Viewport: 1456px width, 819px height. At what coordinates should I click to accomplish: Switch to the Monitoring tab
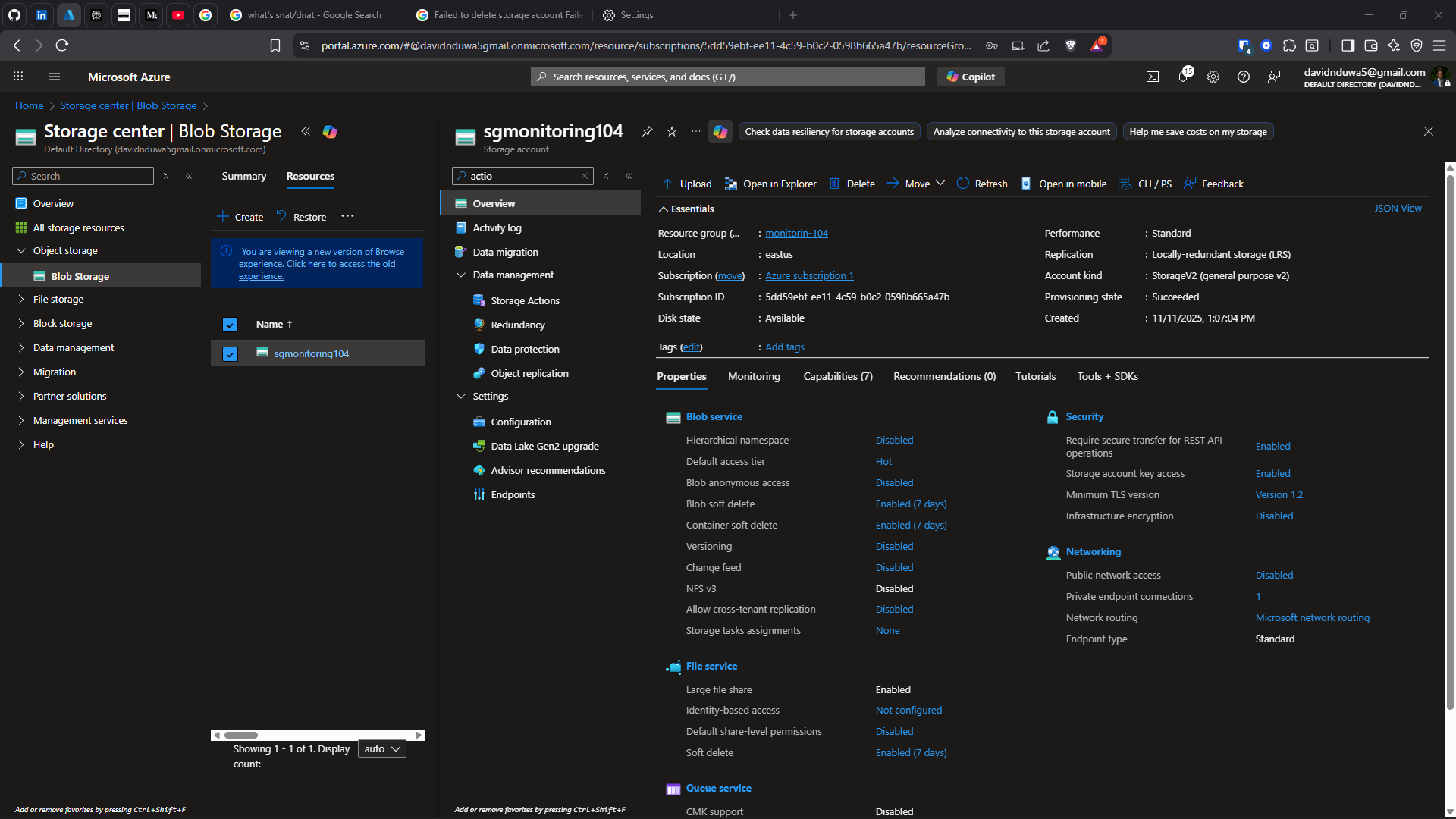[x=754, y=376]
